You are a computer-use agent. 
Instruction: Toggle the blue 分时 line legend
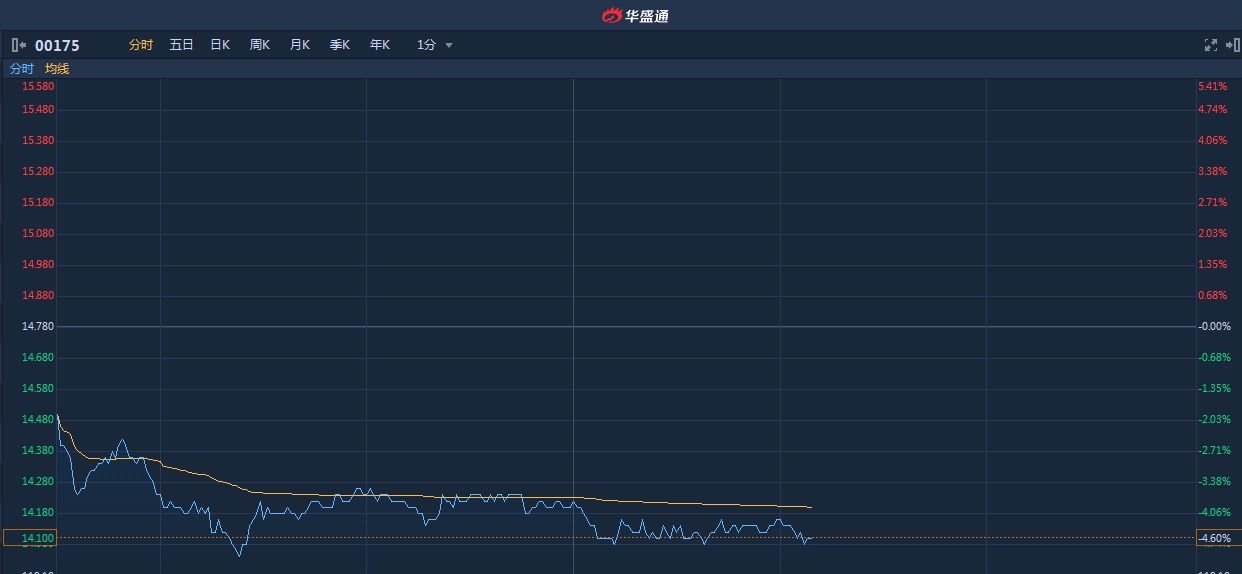click(x=21, y=69)
